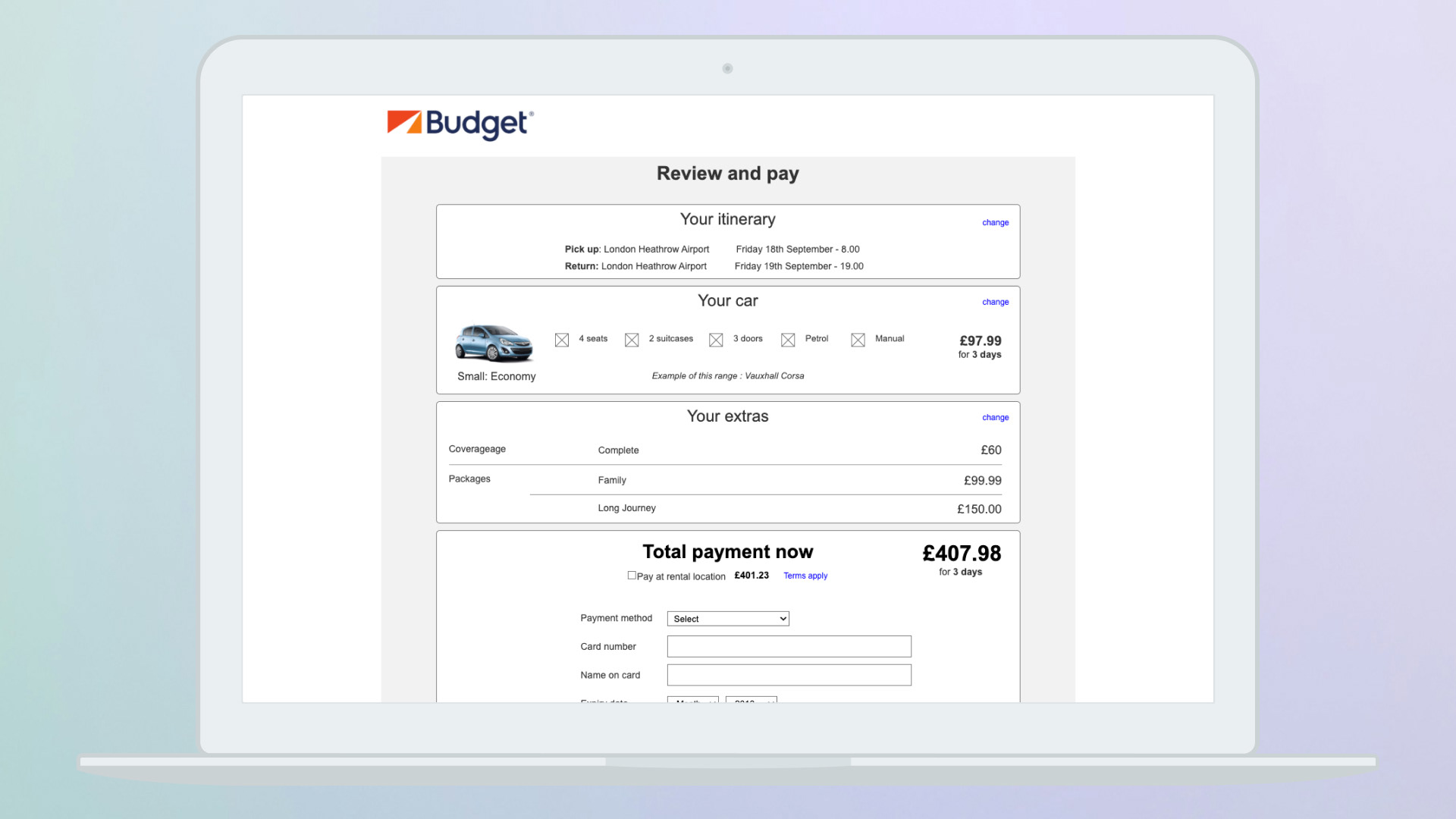Image resolution: width=1456 pixels, height=819 pixels.
Task: Click the Budget logo
Action: [x=460, y=124]
